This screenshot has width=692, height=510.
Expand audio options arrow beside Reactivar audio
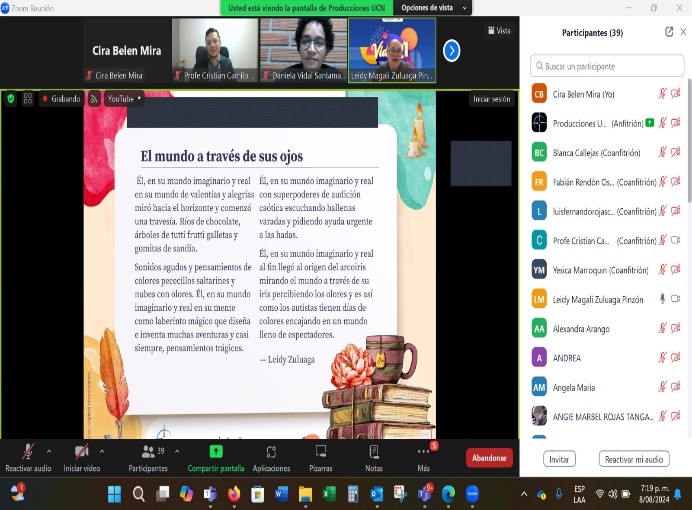(x=49, y=451)
